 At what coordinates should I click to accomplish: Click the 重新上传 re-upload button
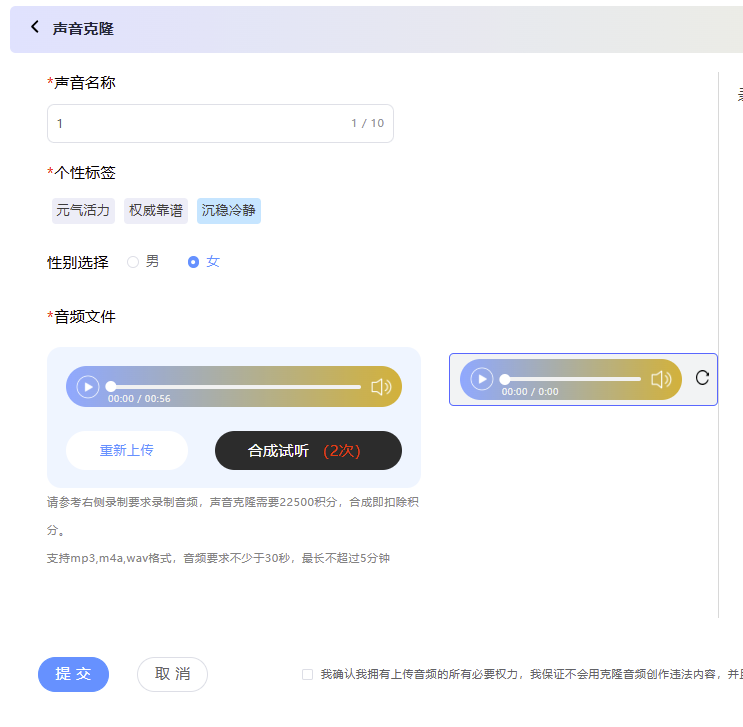click(x=127, y=450)
